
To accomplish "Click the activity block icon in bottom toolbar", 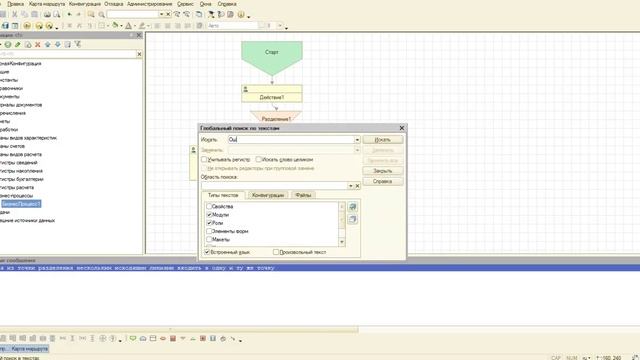I will click(153, 338).
